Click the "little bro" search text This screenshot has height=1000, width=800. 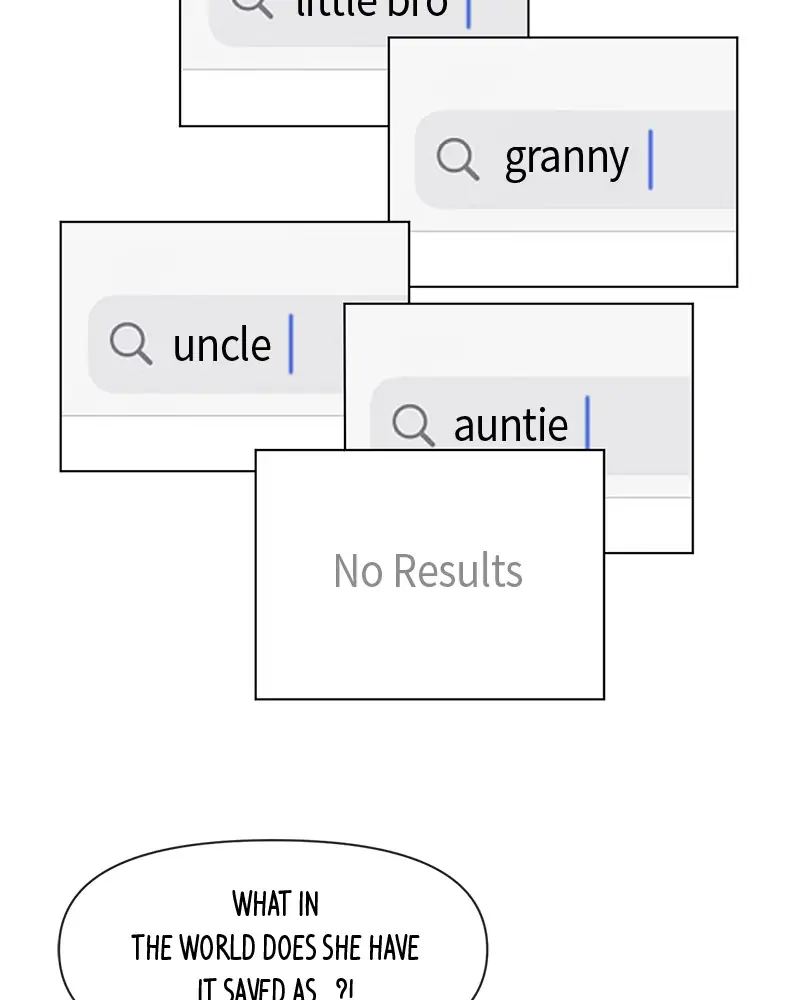pyautogui.click(x=372, y=9)
